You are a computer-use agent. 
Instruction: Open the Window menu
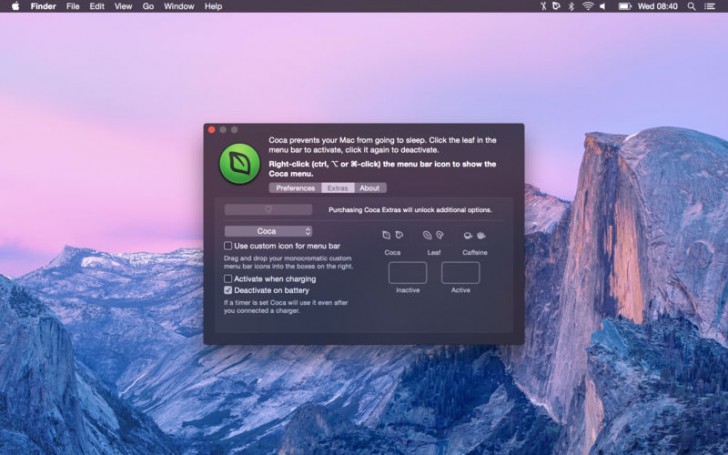pos(179,6)
